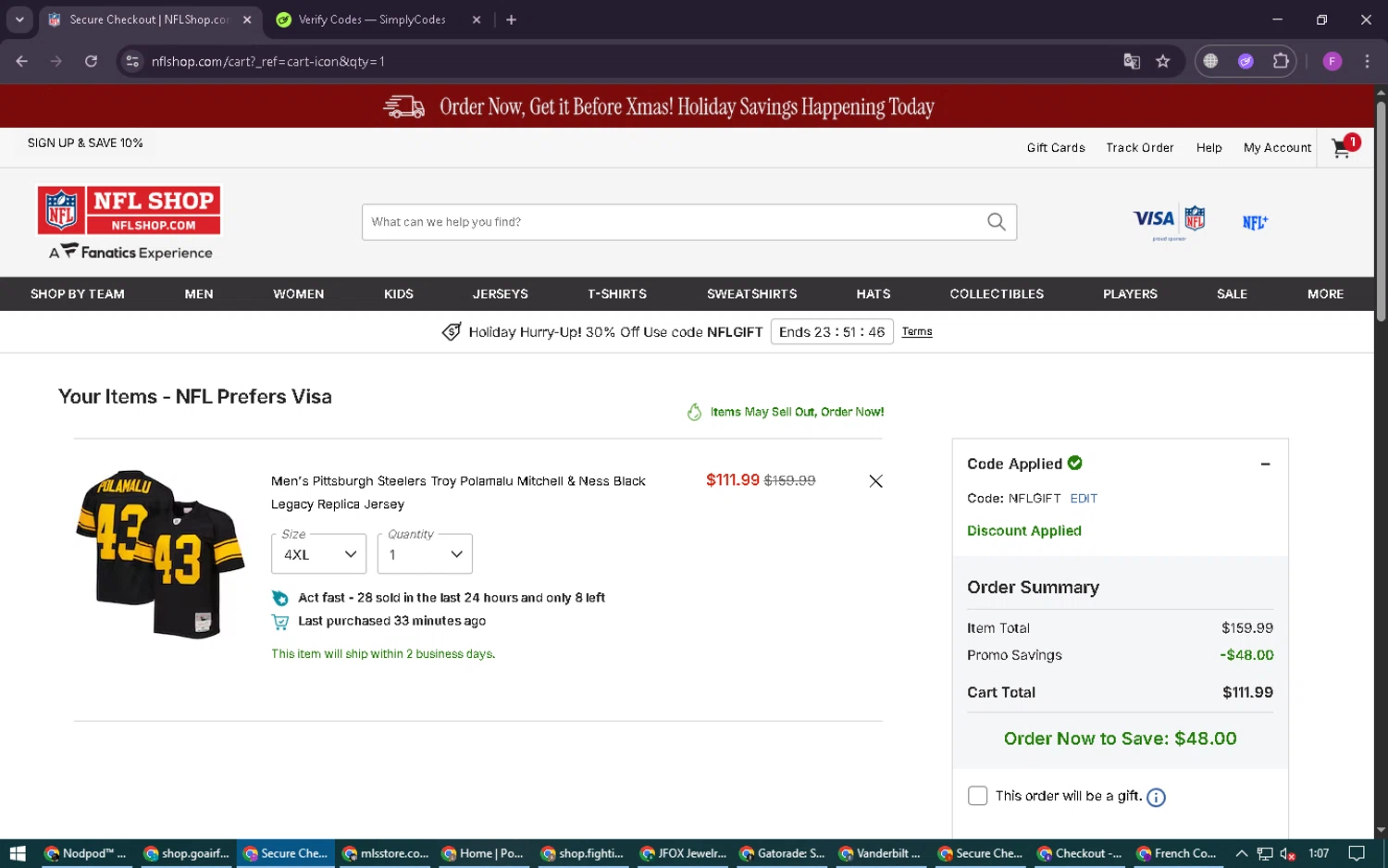Open the PLAYERS menu
This screenshot has height=868, width=1388.
pos(1130,294)
